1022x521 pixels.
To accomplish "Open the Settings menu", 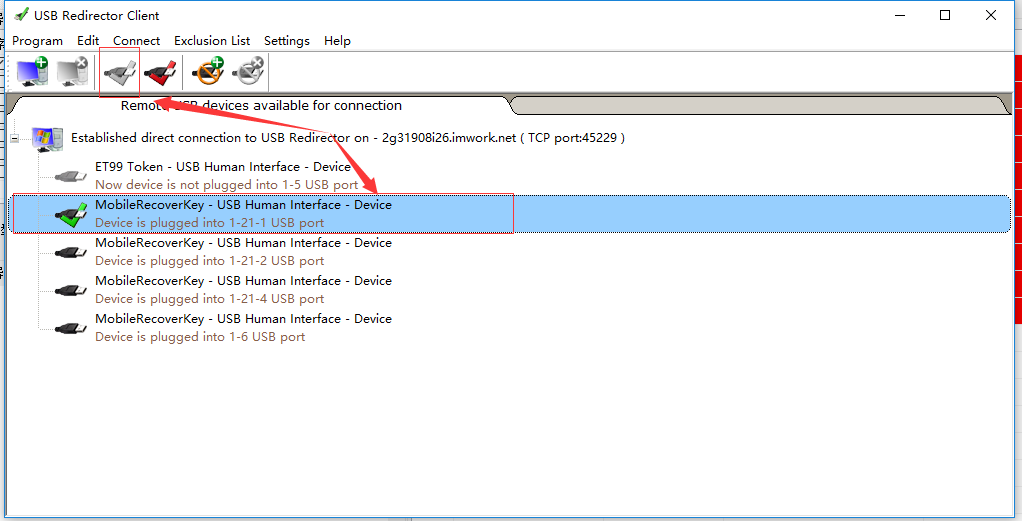I will pyautogui.click(x=287, y=40).
